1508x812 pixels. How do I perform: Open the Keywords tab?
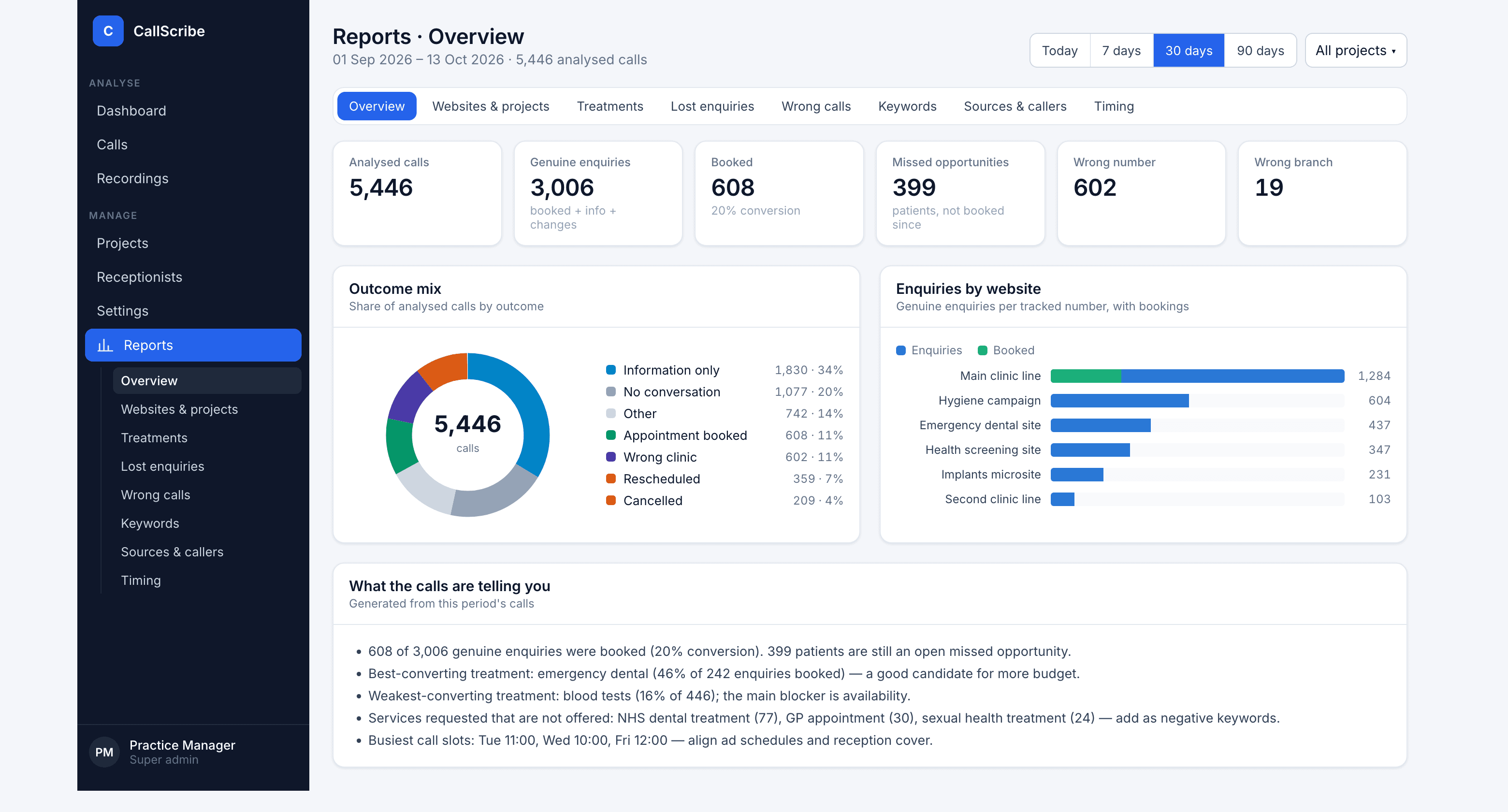click(x=907, y=106)
